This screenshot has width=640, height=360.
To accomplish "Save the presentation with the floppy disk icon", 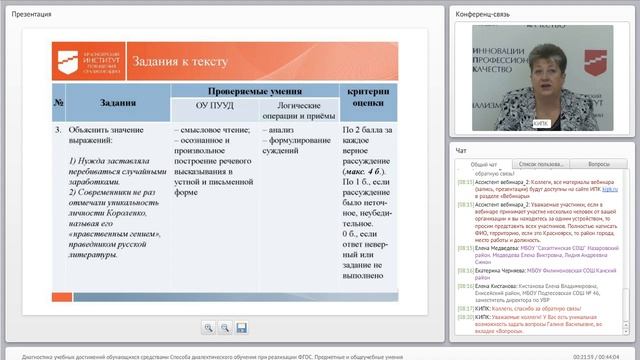I will (241, 328).
